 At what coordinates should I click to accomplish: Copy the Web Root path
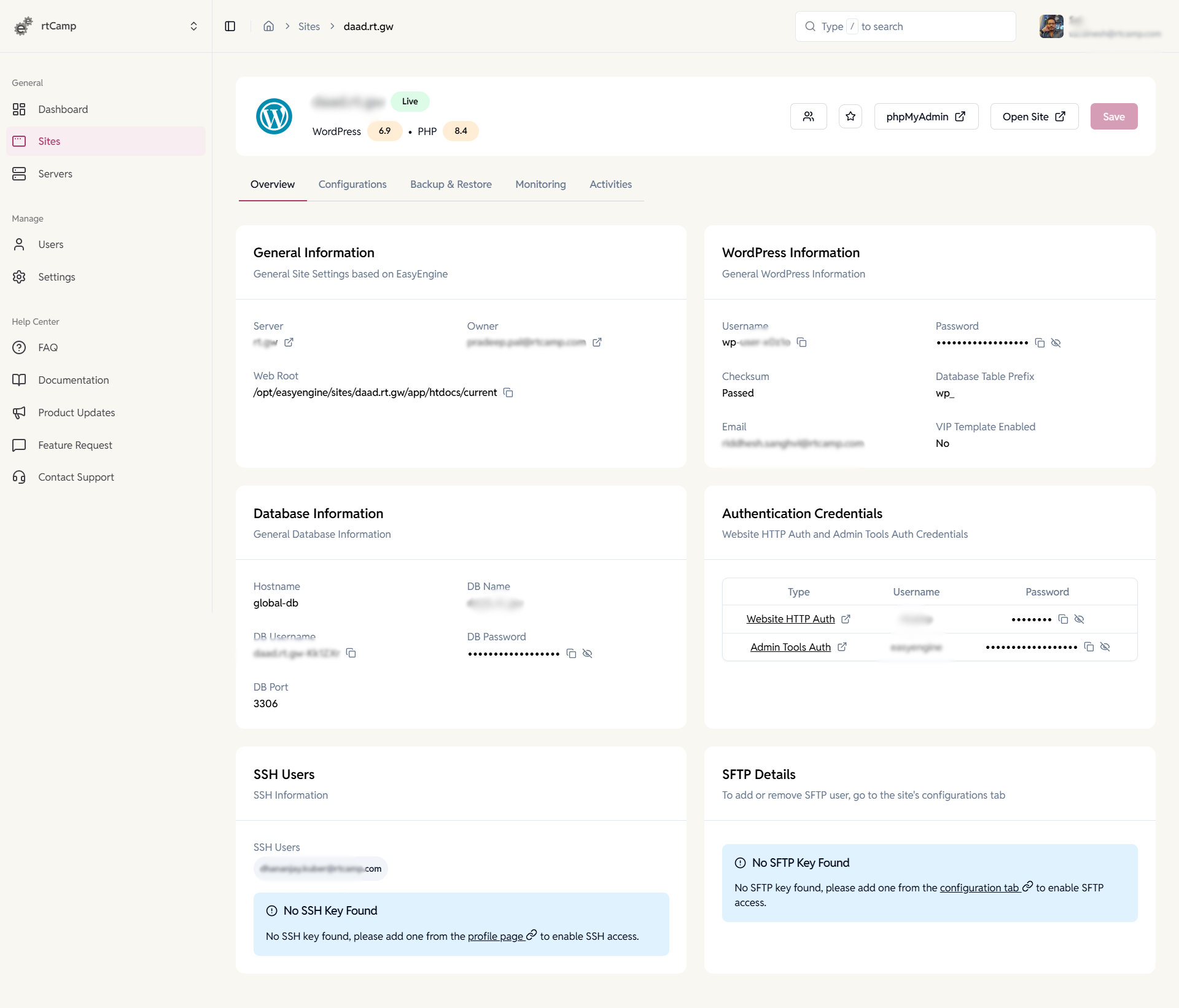point(508,392)
